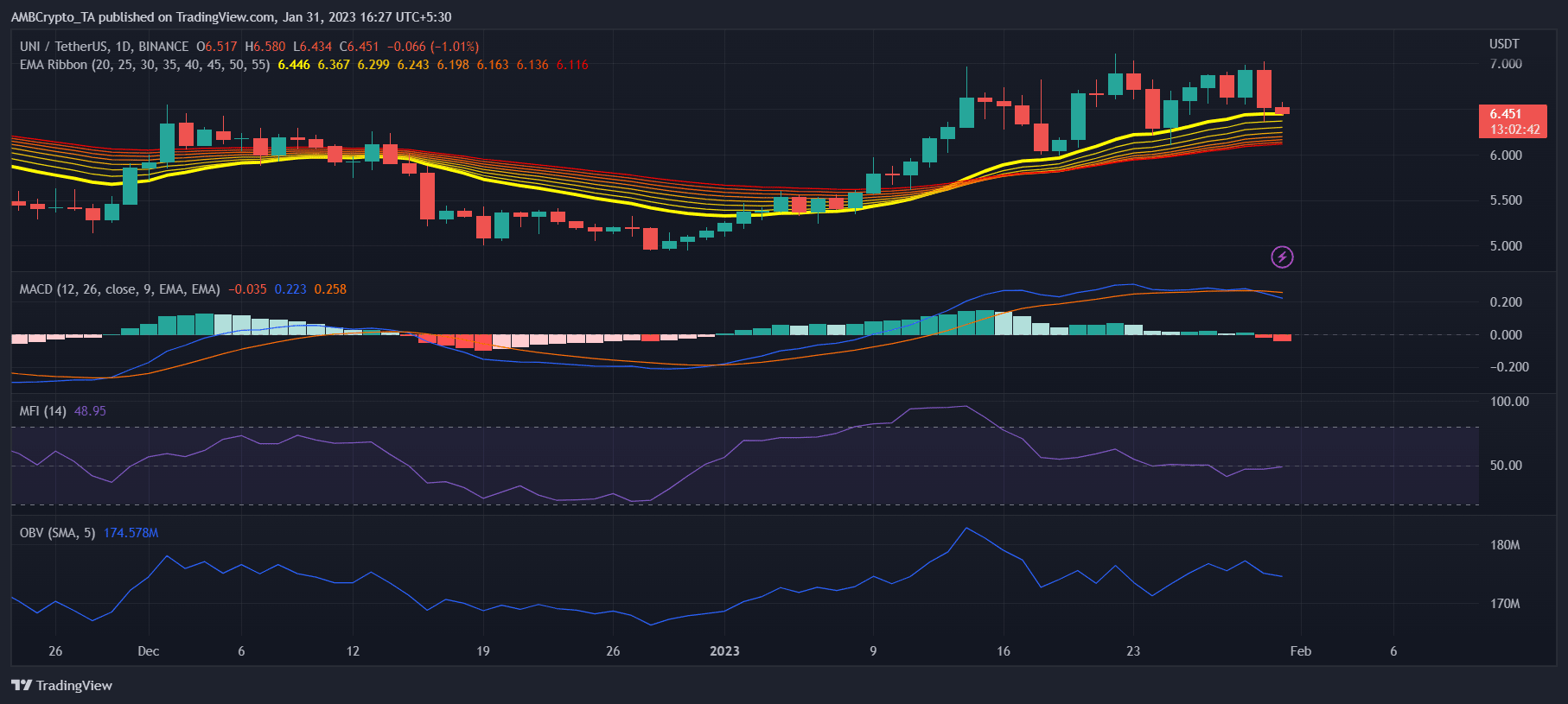The height and width of the screenshot is (704, 1568).
Task: Open the EMA Ribbon indicator label
Action: [144, 65]
